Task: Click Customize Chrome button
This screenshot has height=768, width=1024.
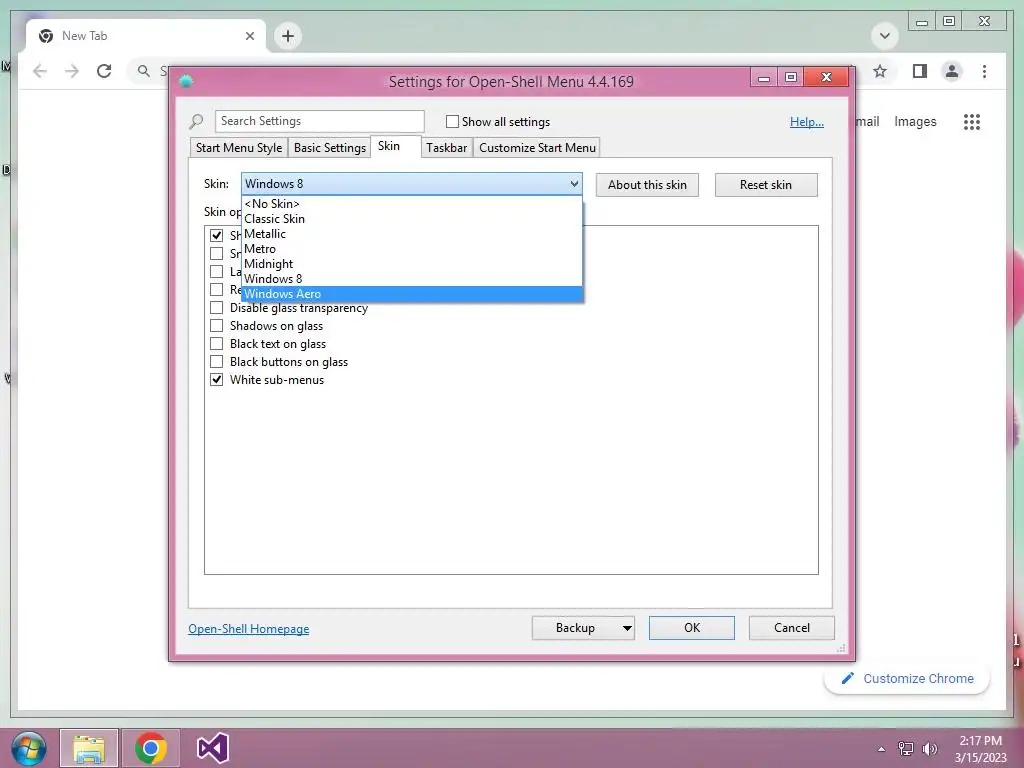Action: pyautogui.click(x=907, y=679)
